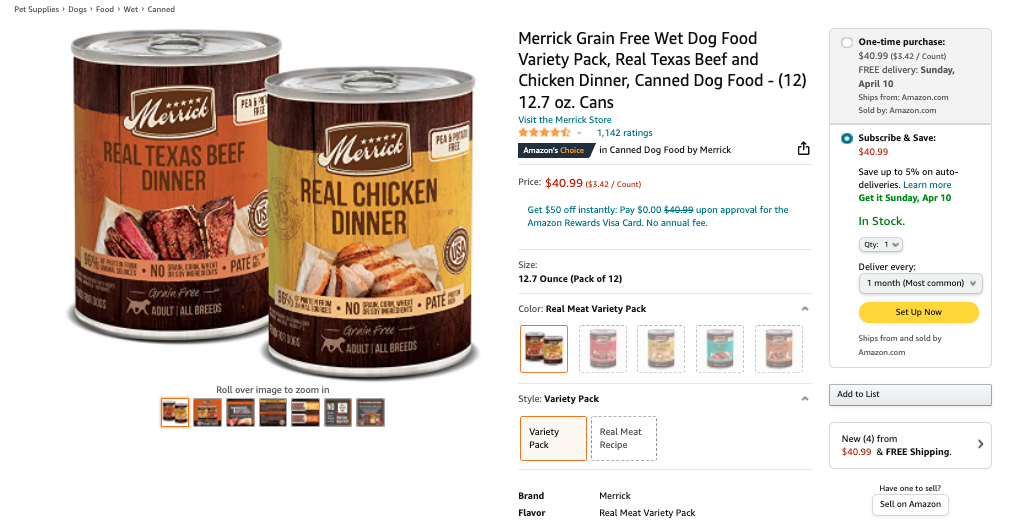1010x523 pixels.
Task: Click the share icon
Action: point(803,149)
